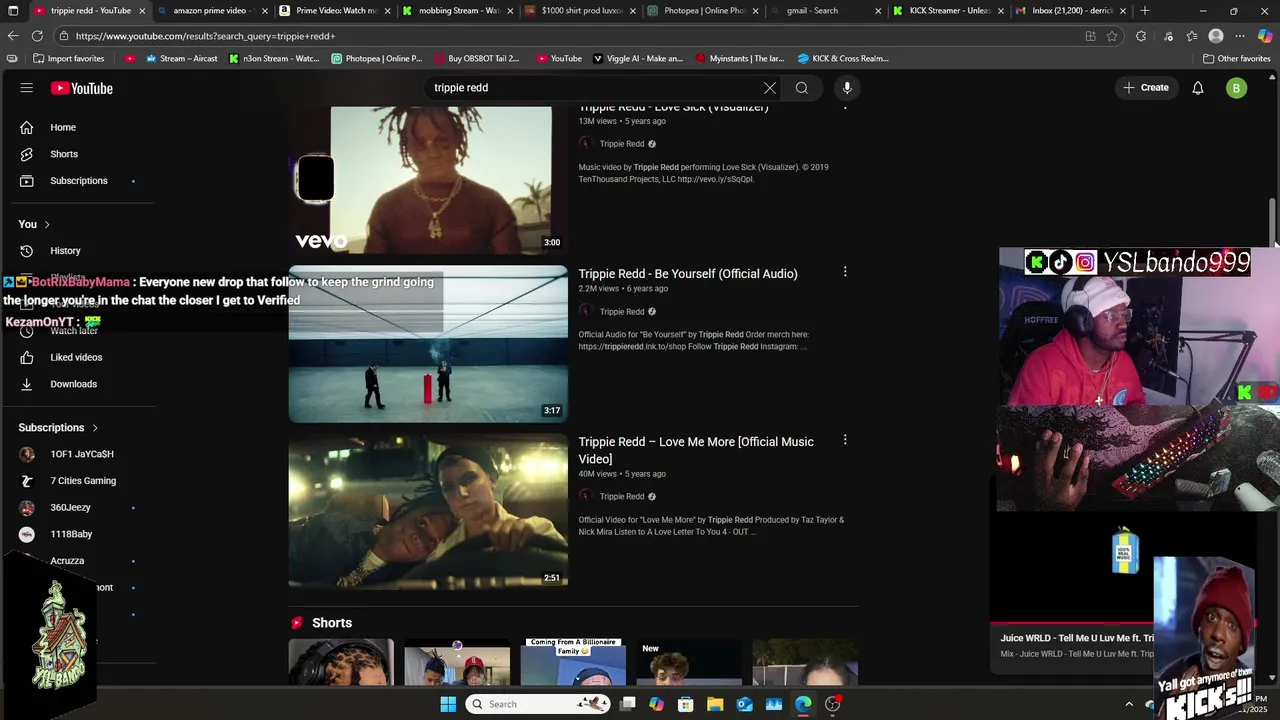
Task: Clear the search box with the X
Action: tap(770, 88)
